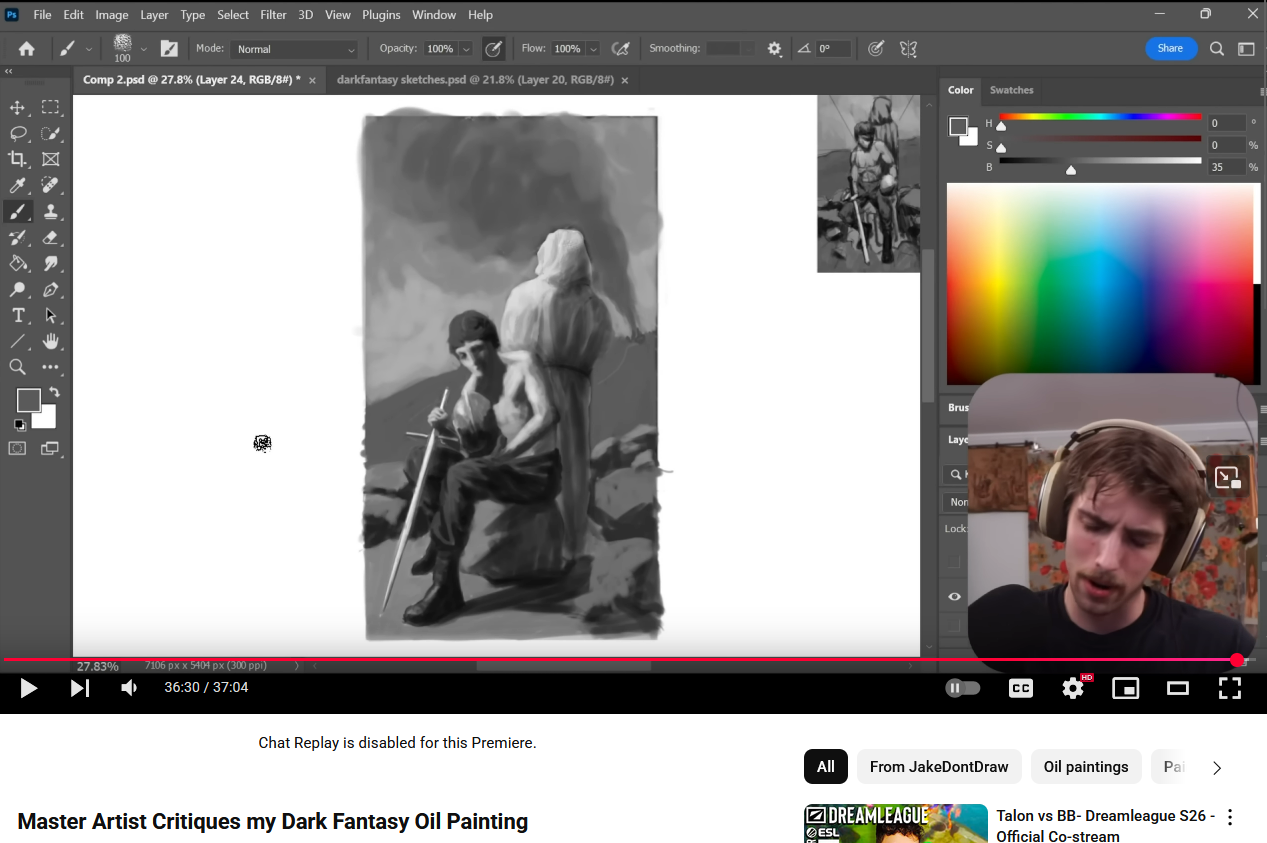This screenshot has width=1267, height=843.
Task: Select the Move tool
Action: click(x=18, y=107)
